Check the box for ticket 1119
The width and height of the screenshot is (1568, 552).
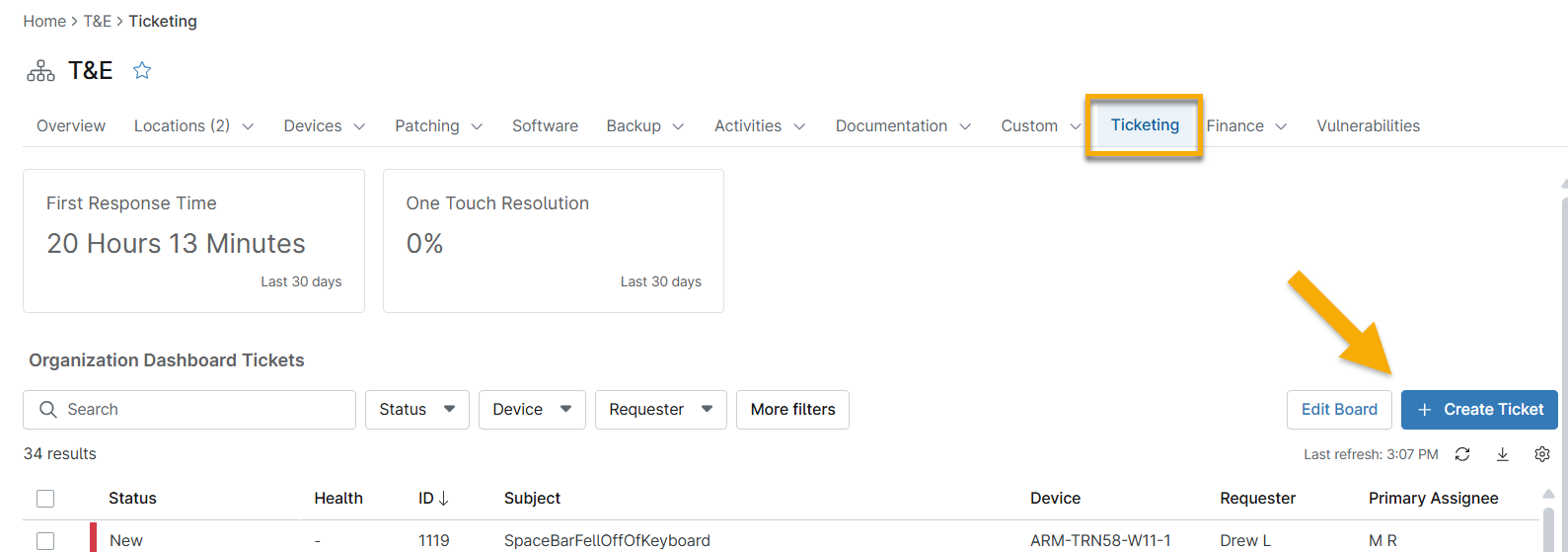45,540
